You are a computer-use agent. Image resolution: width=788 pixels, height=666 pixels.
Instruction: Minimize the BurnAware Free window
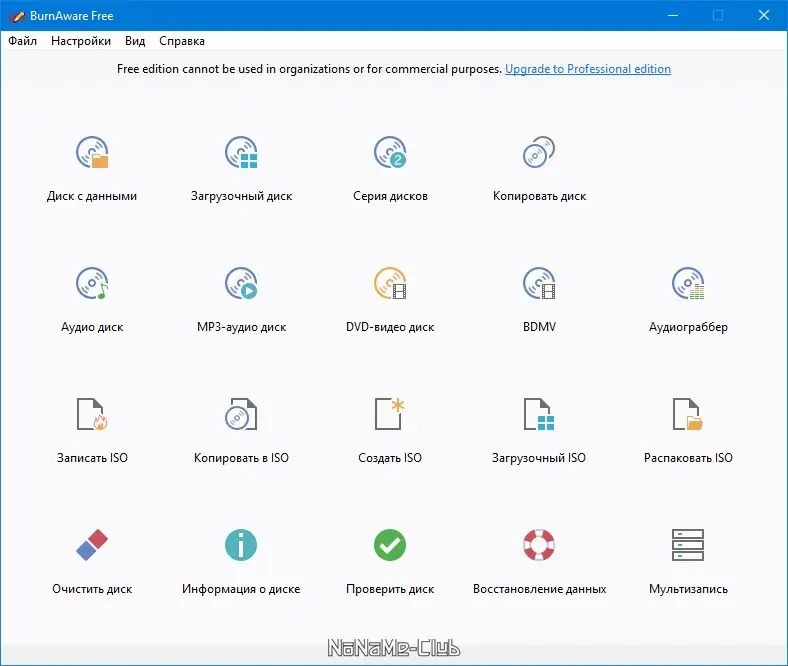pos(673,16)
